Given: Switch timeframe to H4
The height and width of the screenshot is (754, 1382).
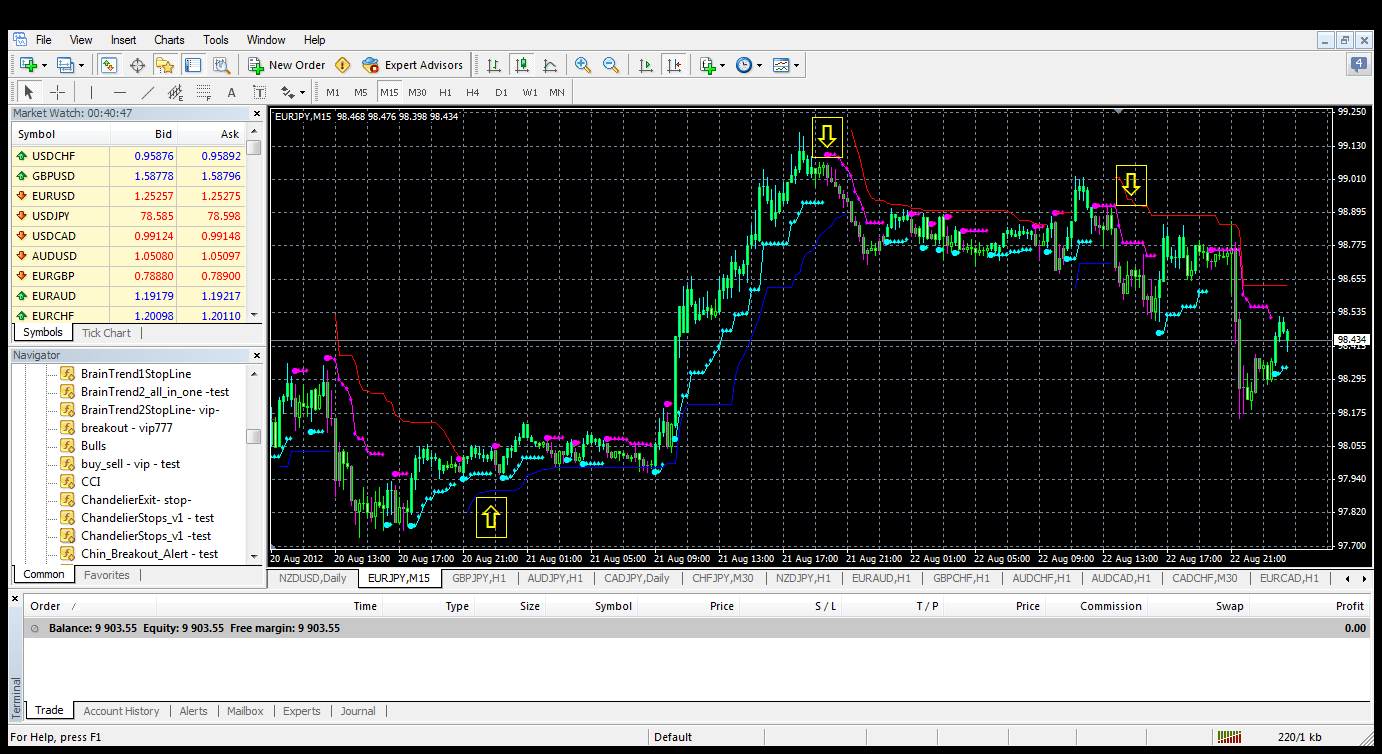Looking at the screenshot, I should tap(473, 92).
